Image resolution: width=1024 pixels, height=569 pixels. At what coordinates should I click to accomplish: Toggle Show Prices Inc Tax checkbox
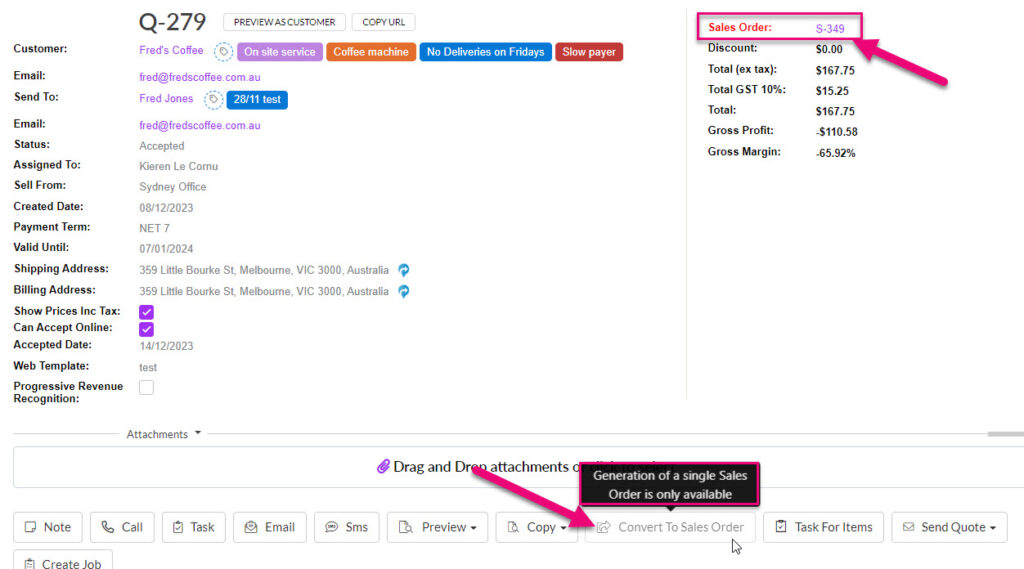pos(146,312)
